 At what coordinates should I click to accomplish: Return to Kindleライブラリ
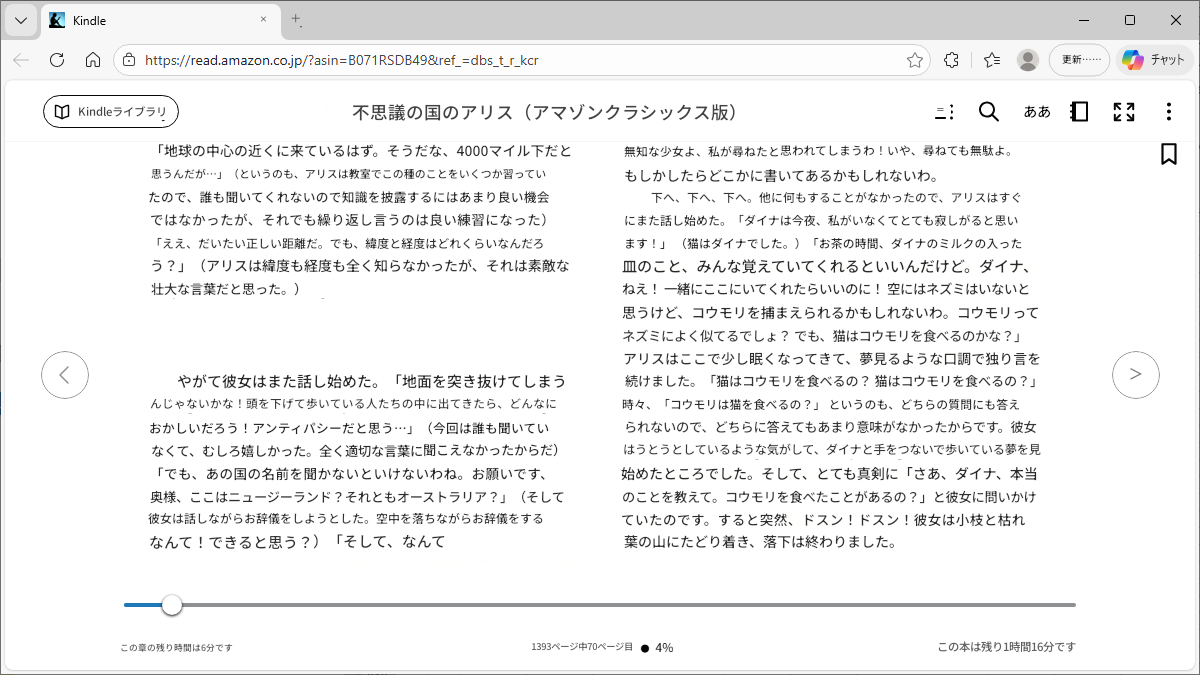(x=111, y=112)
